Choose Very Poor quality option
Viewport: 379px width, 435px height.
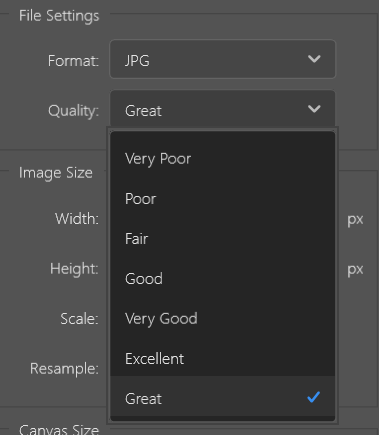coord(222,159)
